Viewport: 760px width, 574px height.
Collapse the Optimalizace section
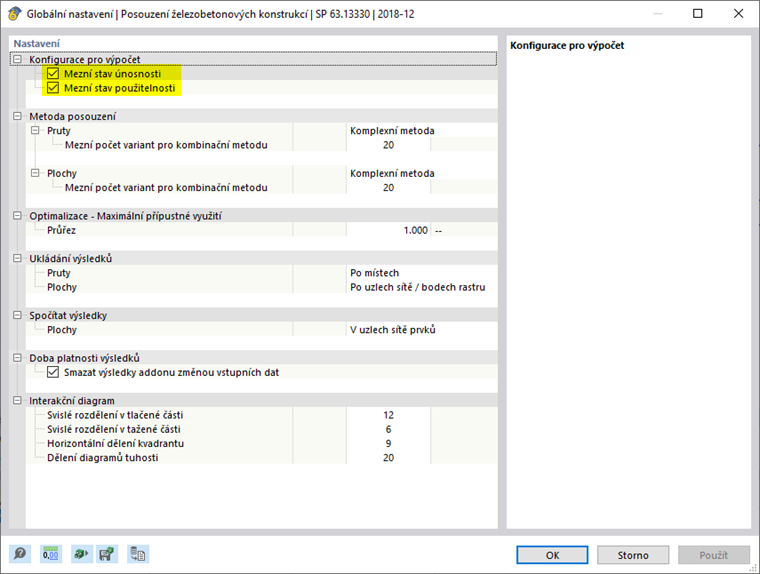point(17,216)
